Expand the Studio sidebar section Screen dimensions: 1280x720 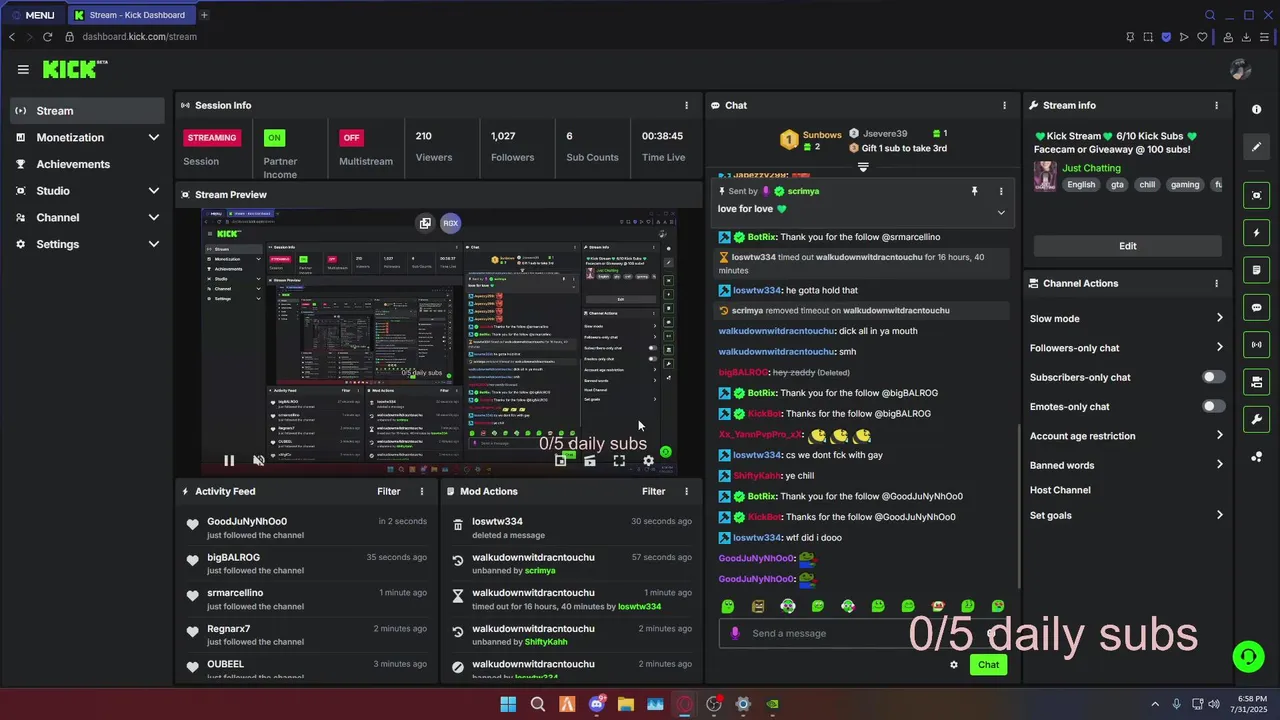click(x=153, y=191)
